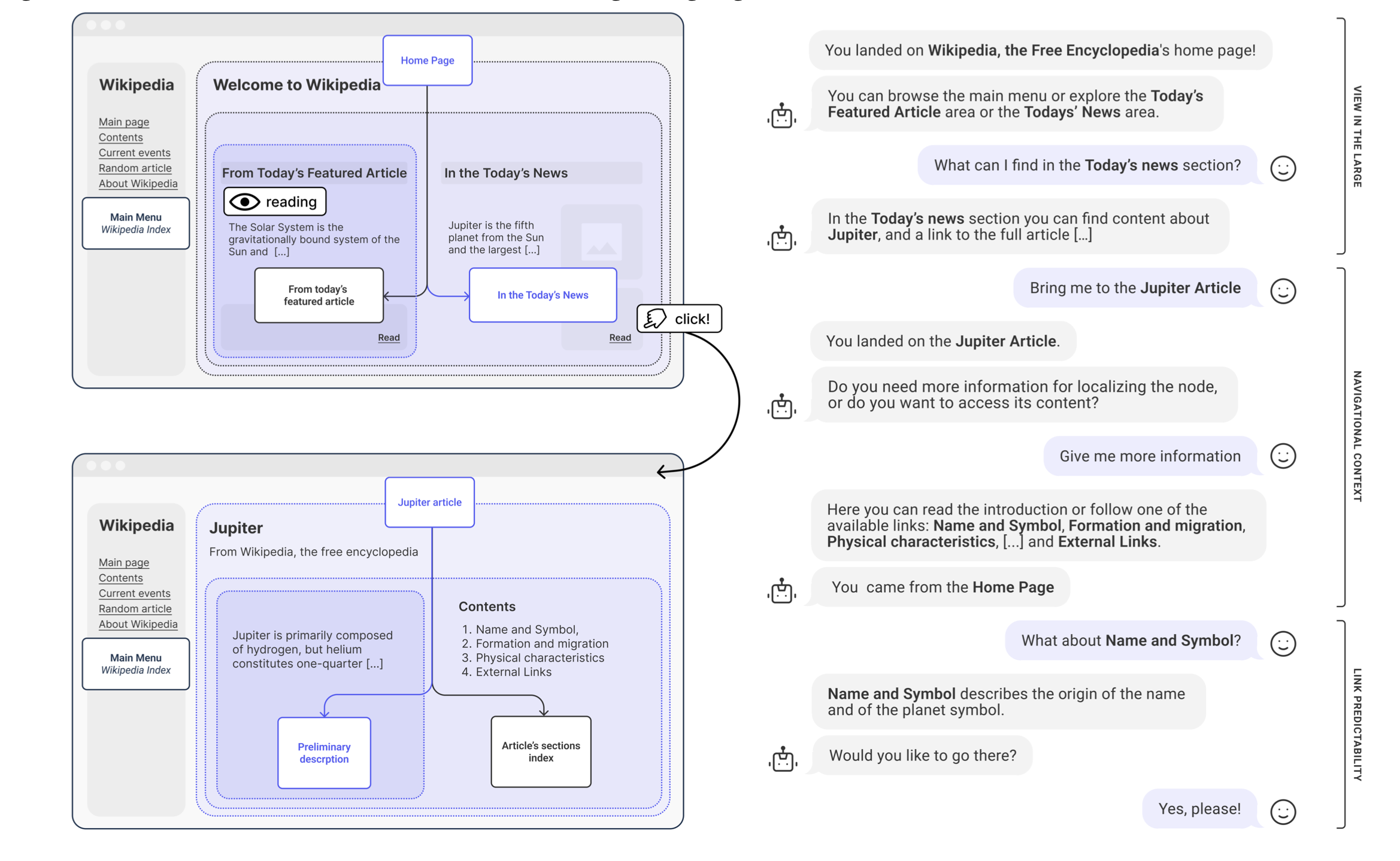Open Current events in the bottom Jupiter window sidebar
This screenshot has height=861, width=1400.
point(135,593)
